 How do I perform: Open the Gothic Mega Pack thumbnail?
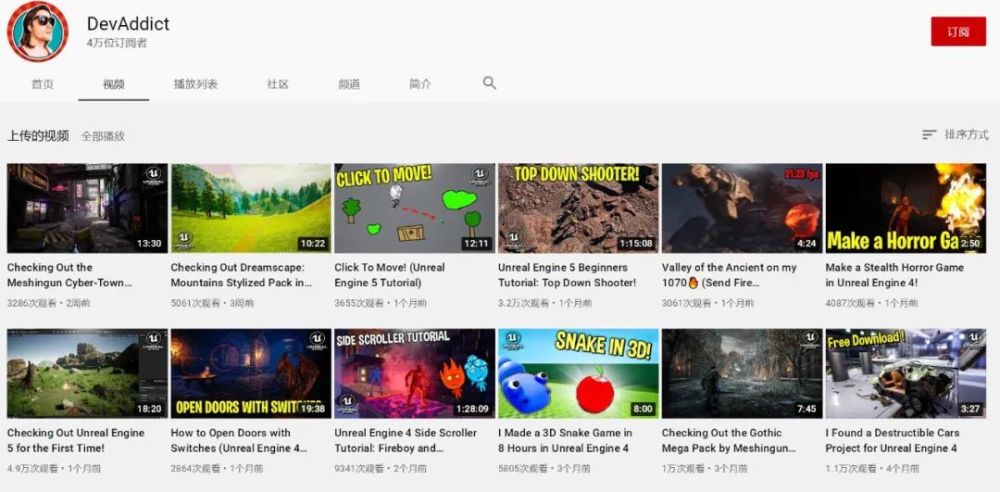click(x=742, y=373)
